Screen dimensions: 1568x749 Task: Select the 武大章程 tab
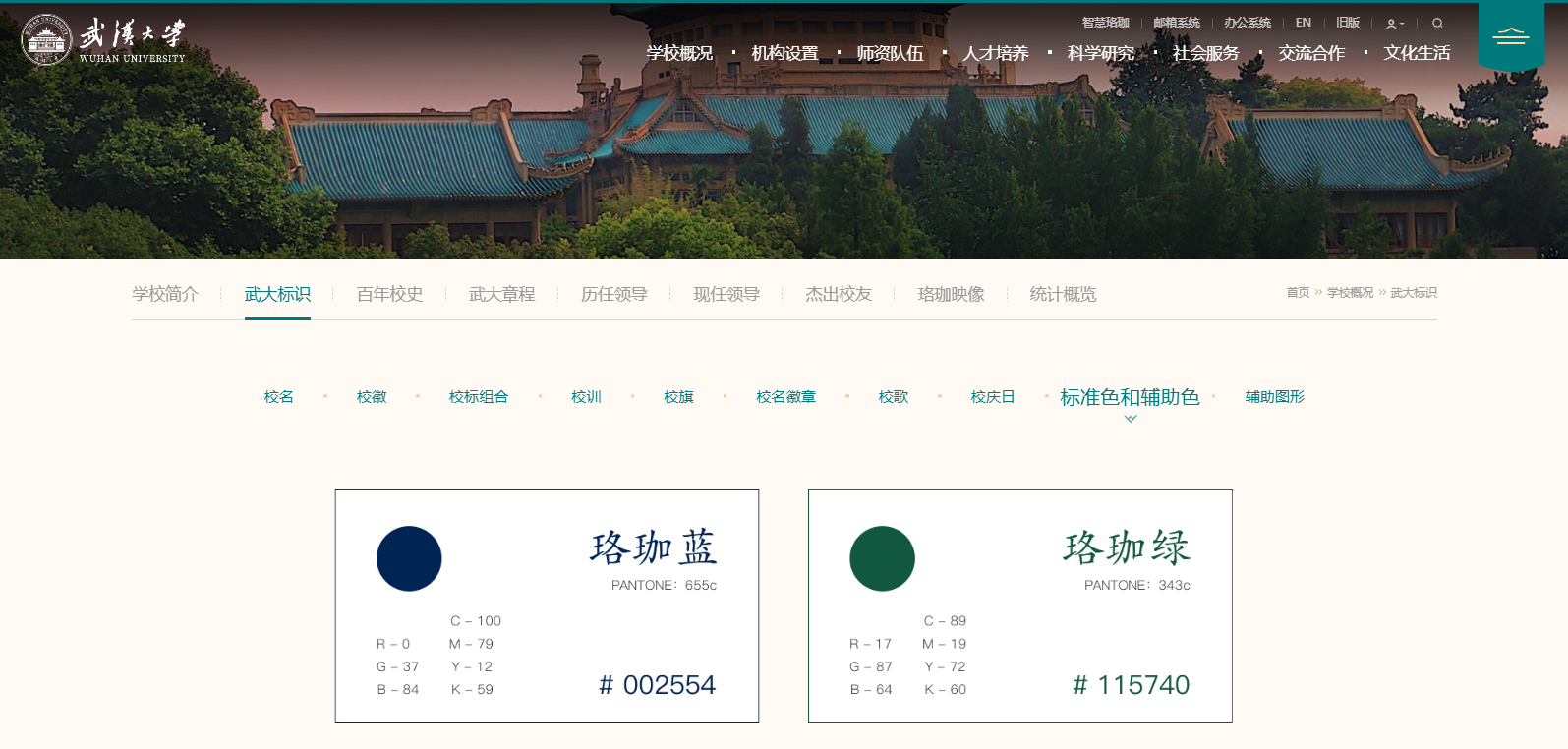click(x=502, y=294)
